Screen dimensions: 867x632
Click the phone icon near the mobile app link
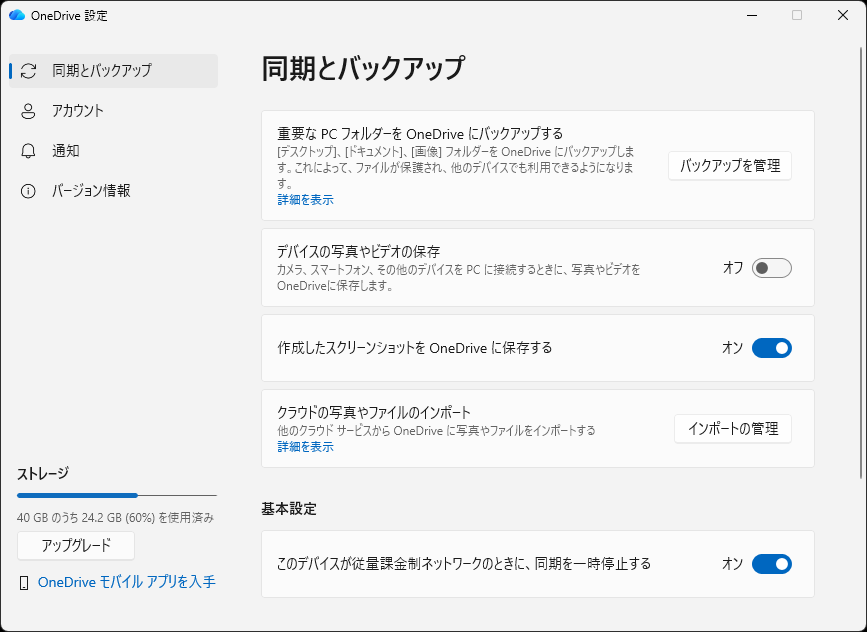[24, 581]
